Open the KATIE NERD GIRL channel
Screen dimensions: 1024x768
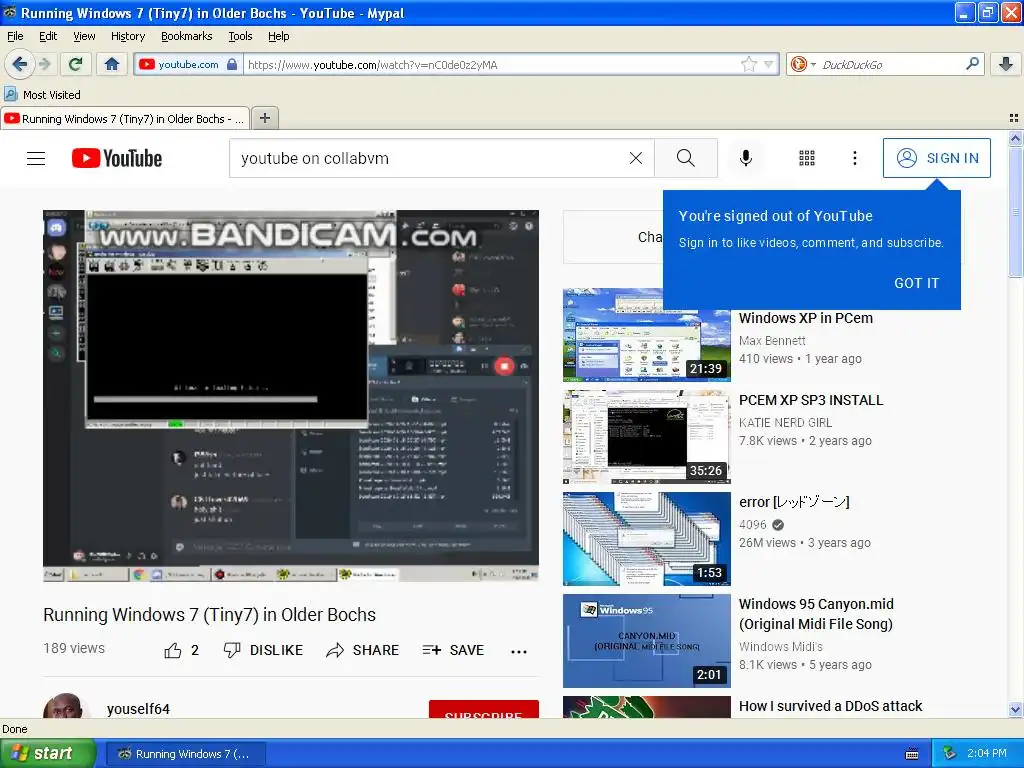[785, 423]
